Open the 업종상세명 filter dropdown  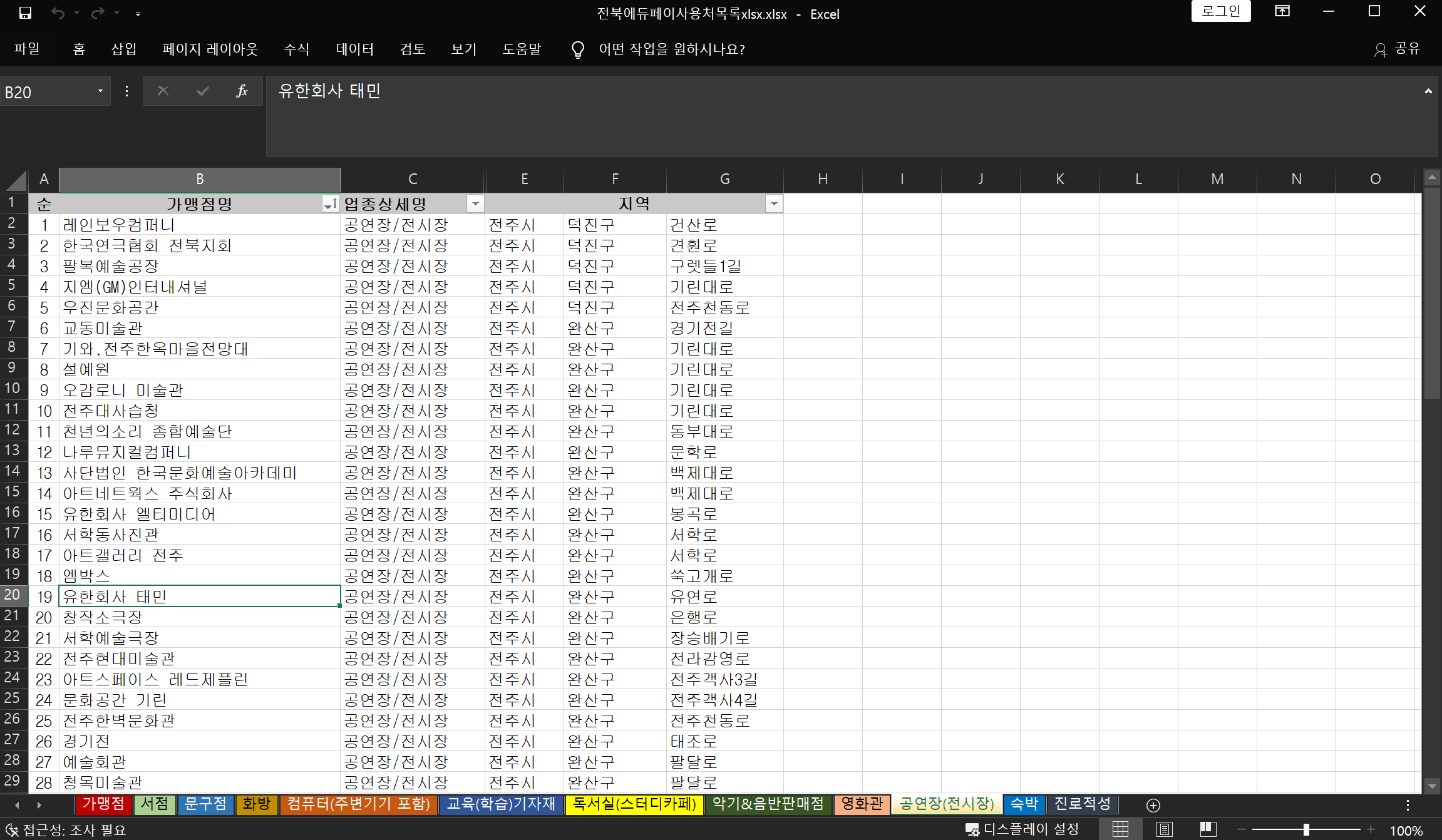(475, 204)
